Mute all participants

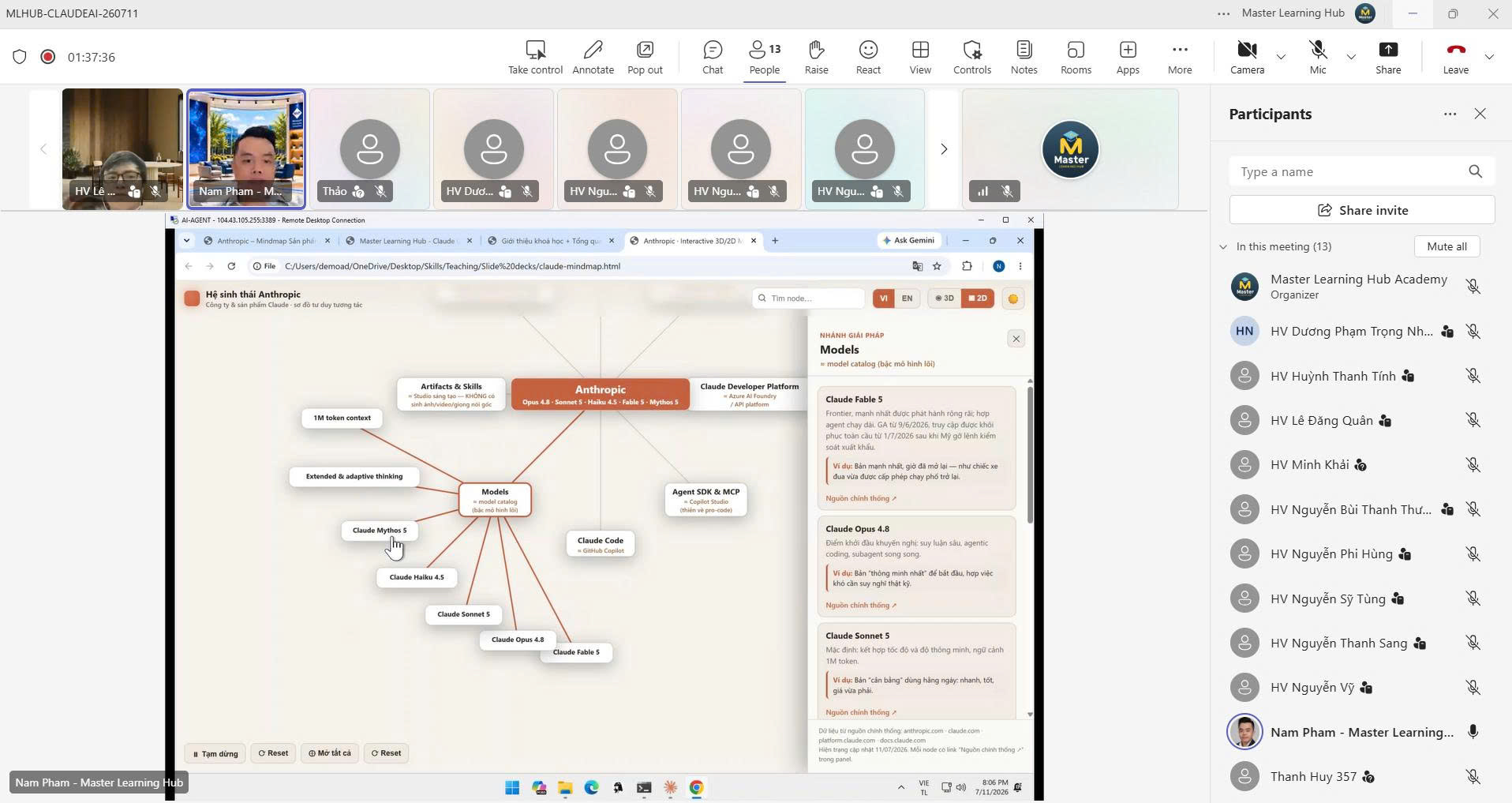(x=1447, y=246)
